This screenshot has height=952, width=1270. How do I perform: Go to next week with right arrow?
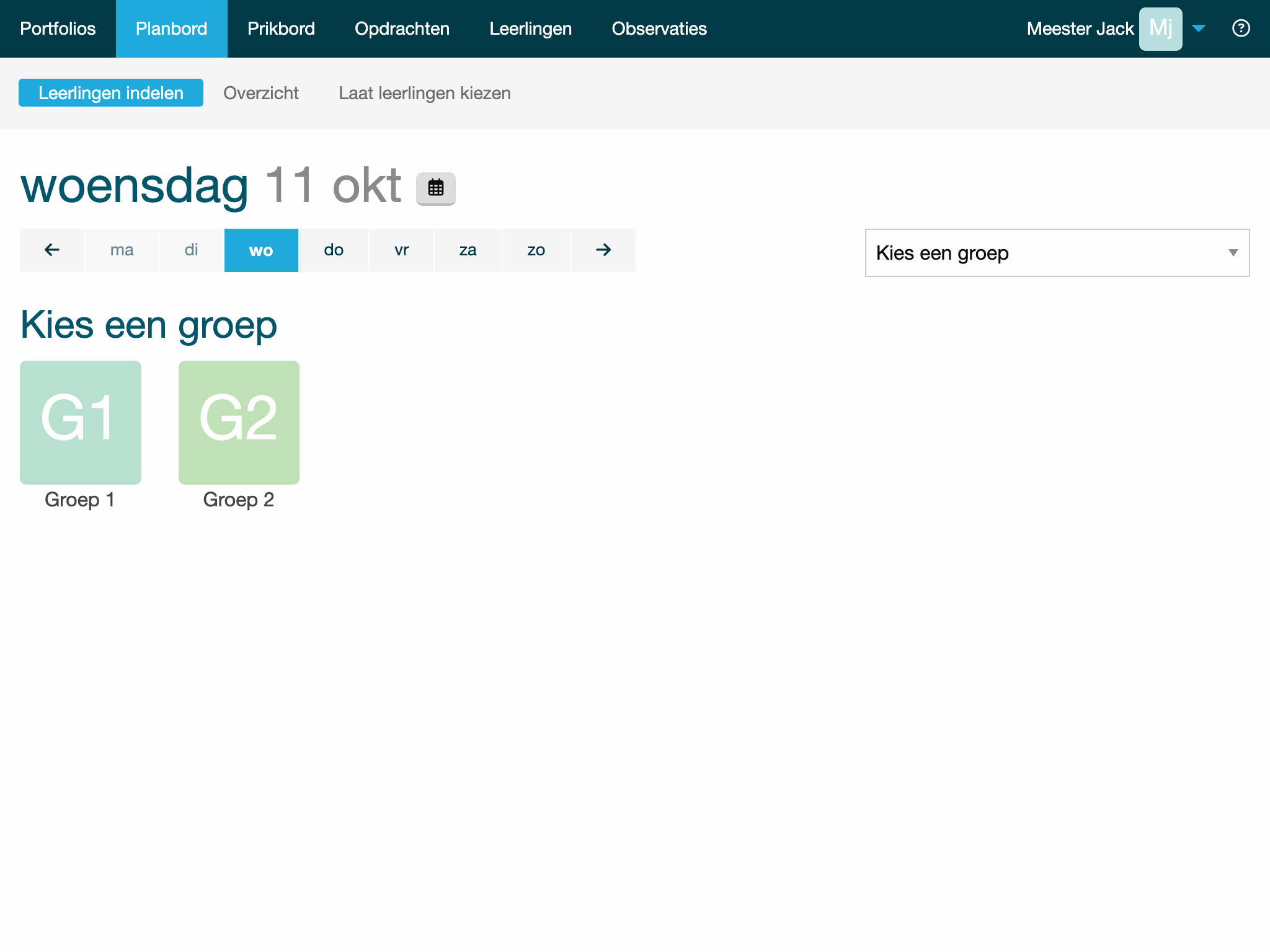603,250
